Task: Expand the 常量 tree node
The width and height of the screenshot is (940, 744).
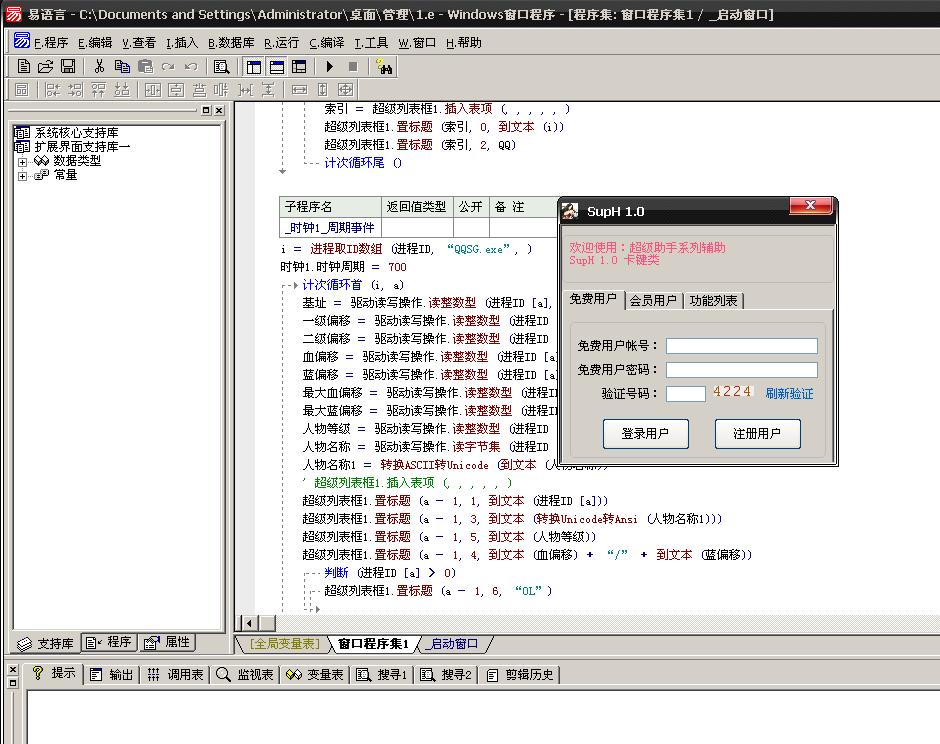Action: [22, 176]
